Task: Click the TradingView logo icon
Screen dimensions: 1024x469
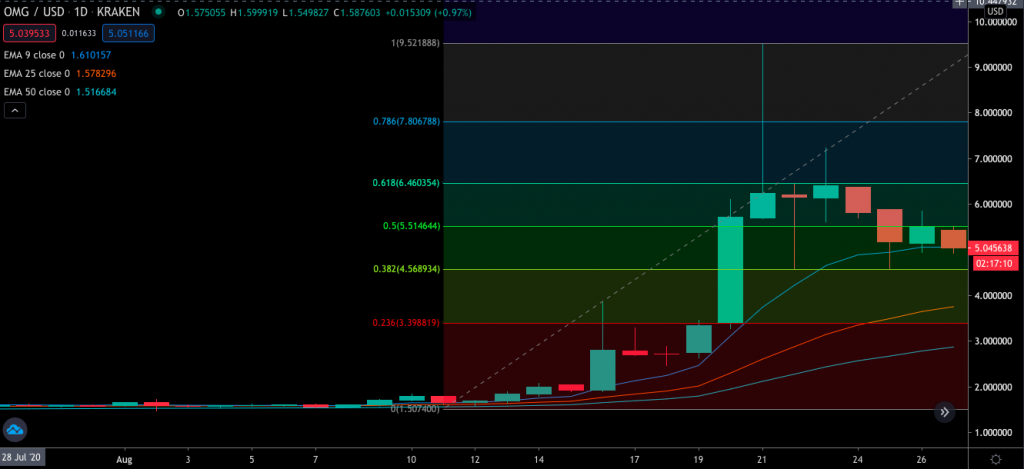Action: (15, 431)
